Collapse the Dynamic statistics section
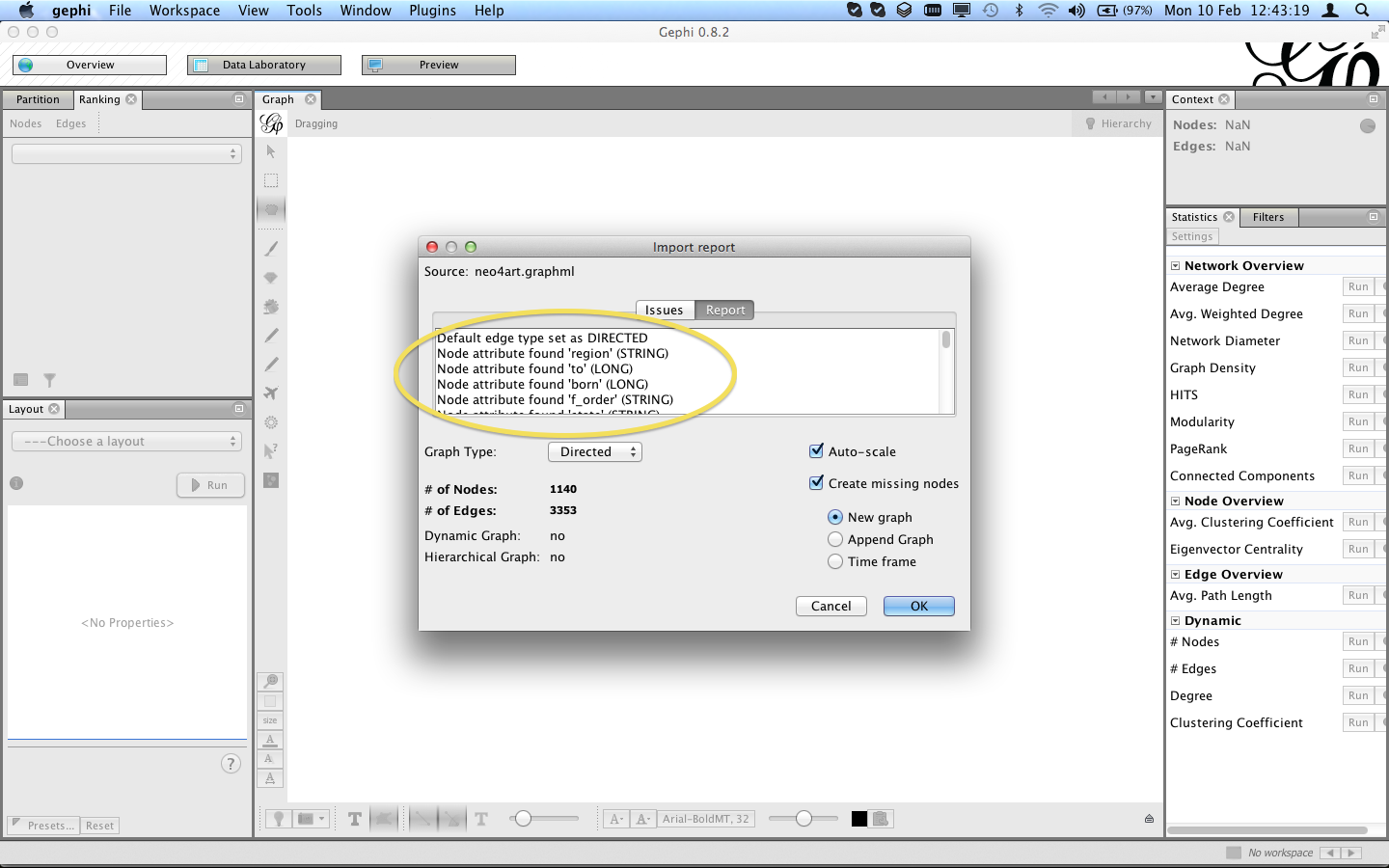The image size is (1389, 868). (x=1175, y=621)
